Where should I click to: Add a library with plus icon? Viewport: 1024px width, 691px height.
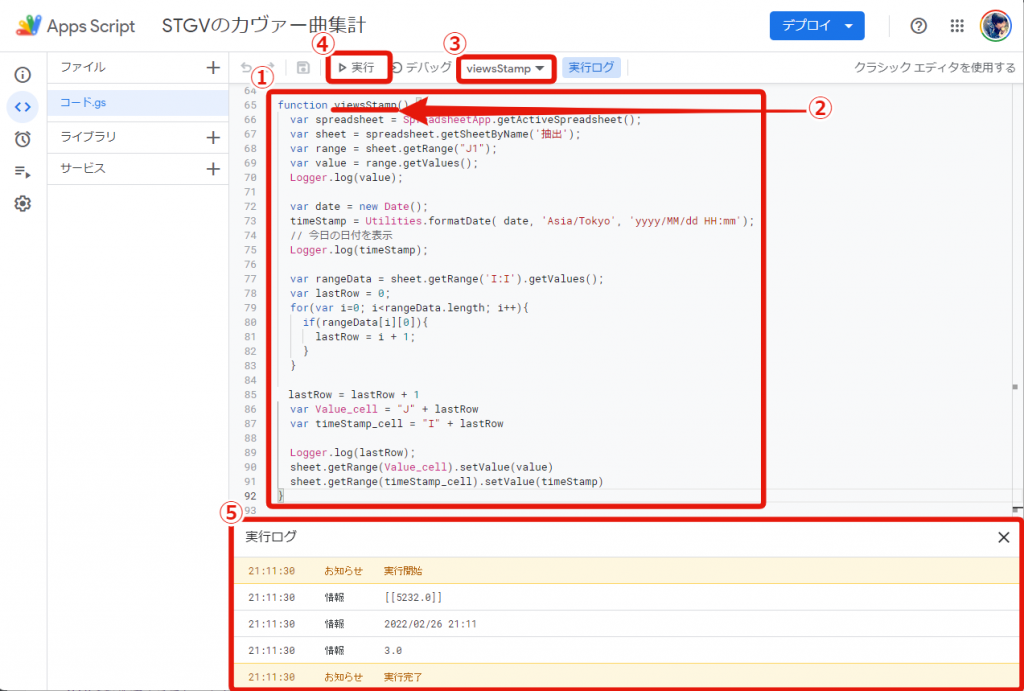point(212,137)
